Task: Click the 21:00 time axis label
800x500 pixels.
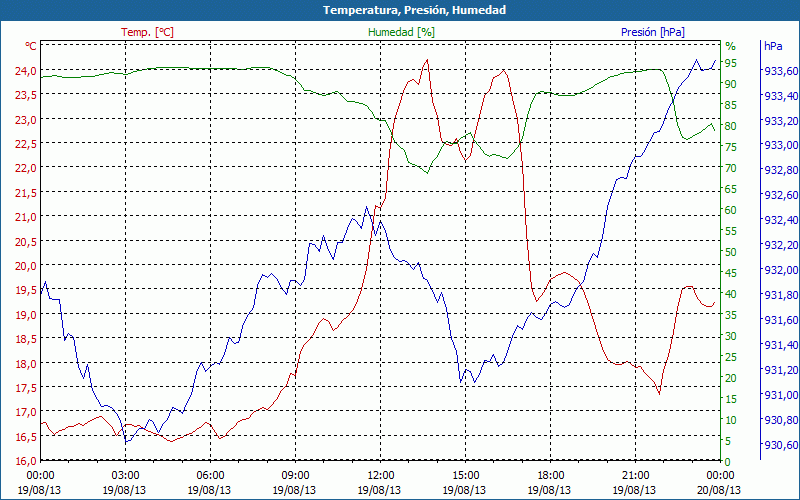Action: click(636, 476)
